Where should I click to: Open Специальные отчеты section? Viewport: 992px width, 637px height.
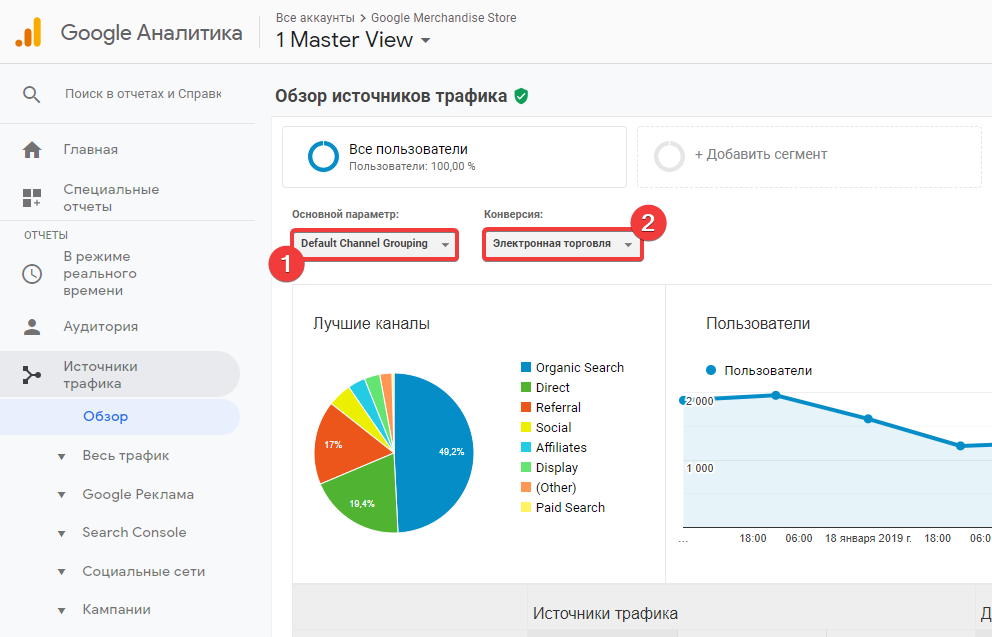111,198
